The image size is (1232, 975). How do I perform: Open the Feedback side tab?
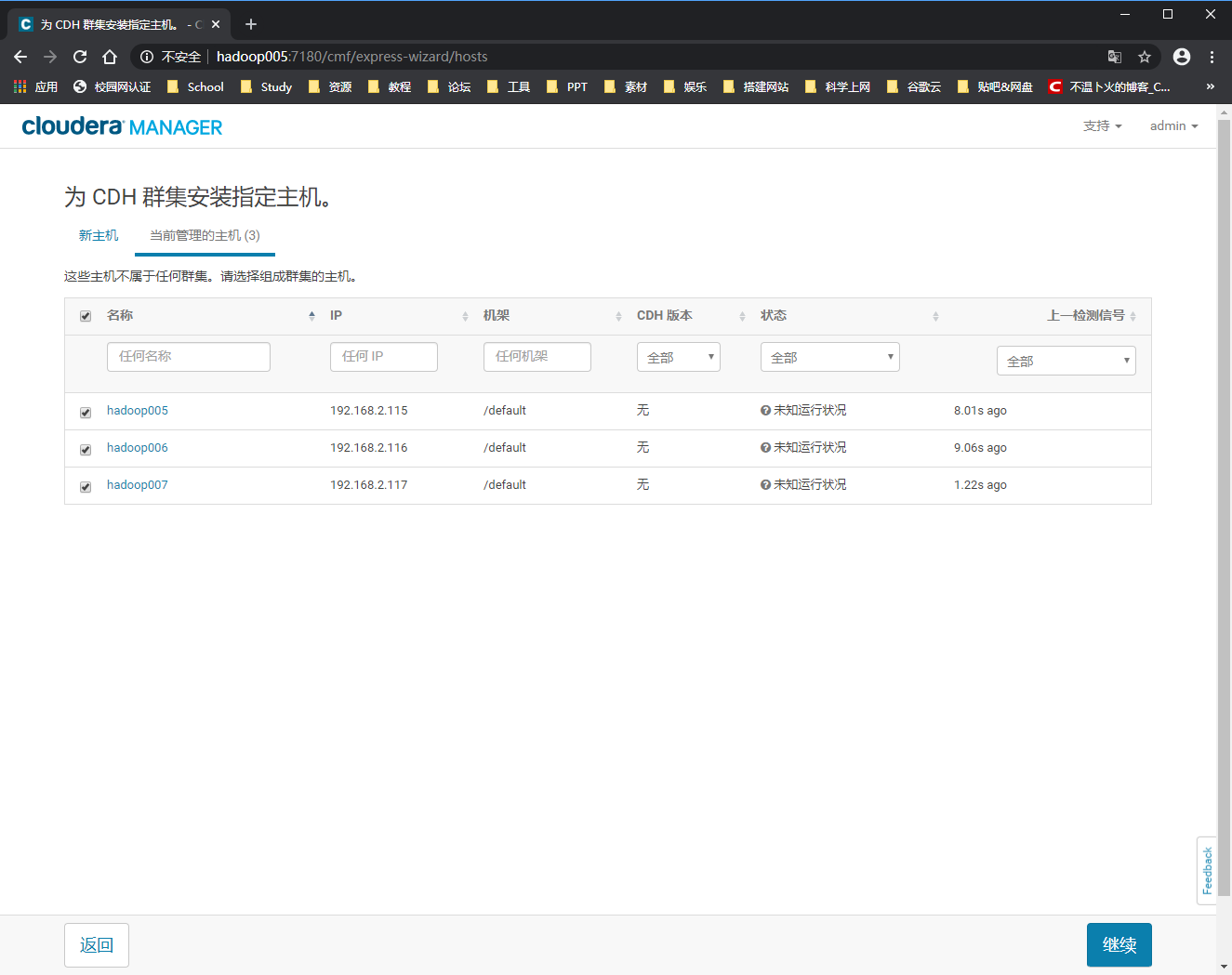1207,871
